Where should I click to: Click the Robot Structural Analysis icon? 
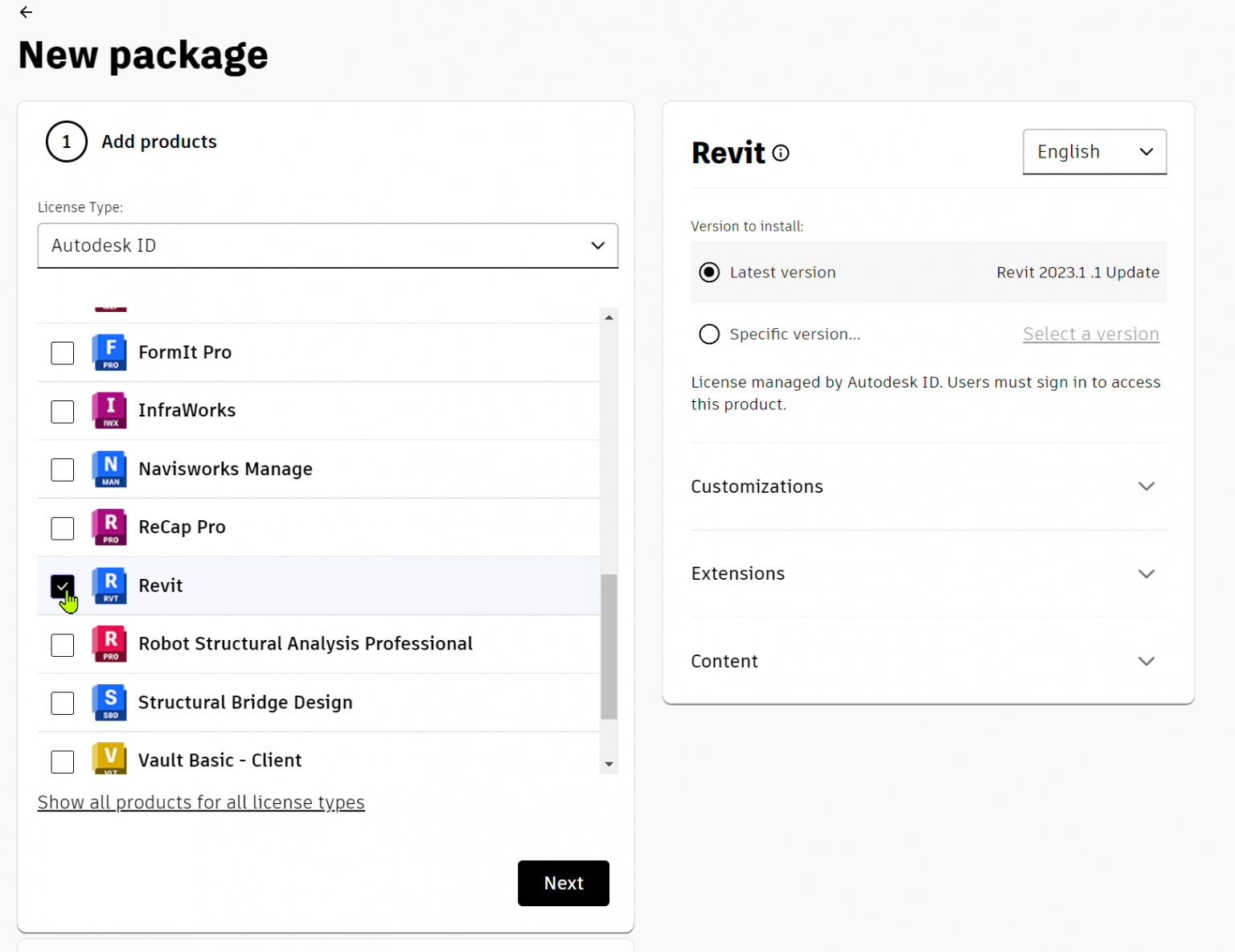(x=109, y=644)
